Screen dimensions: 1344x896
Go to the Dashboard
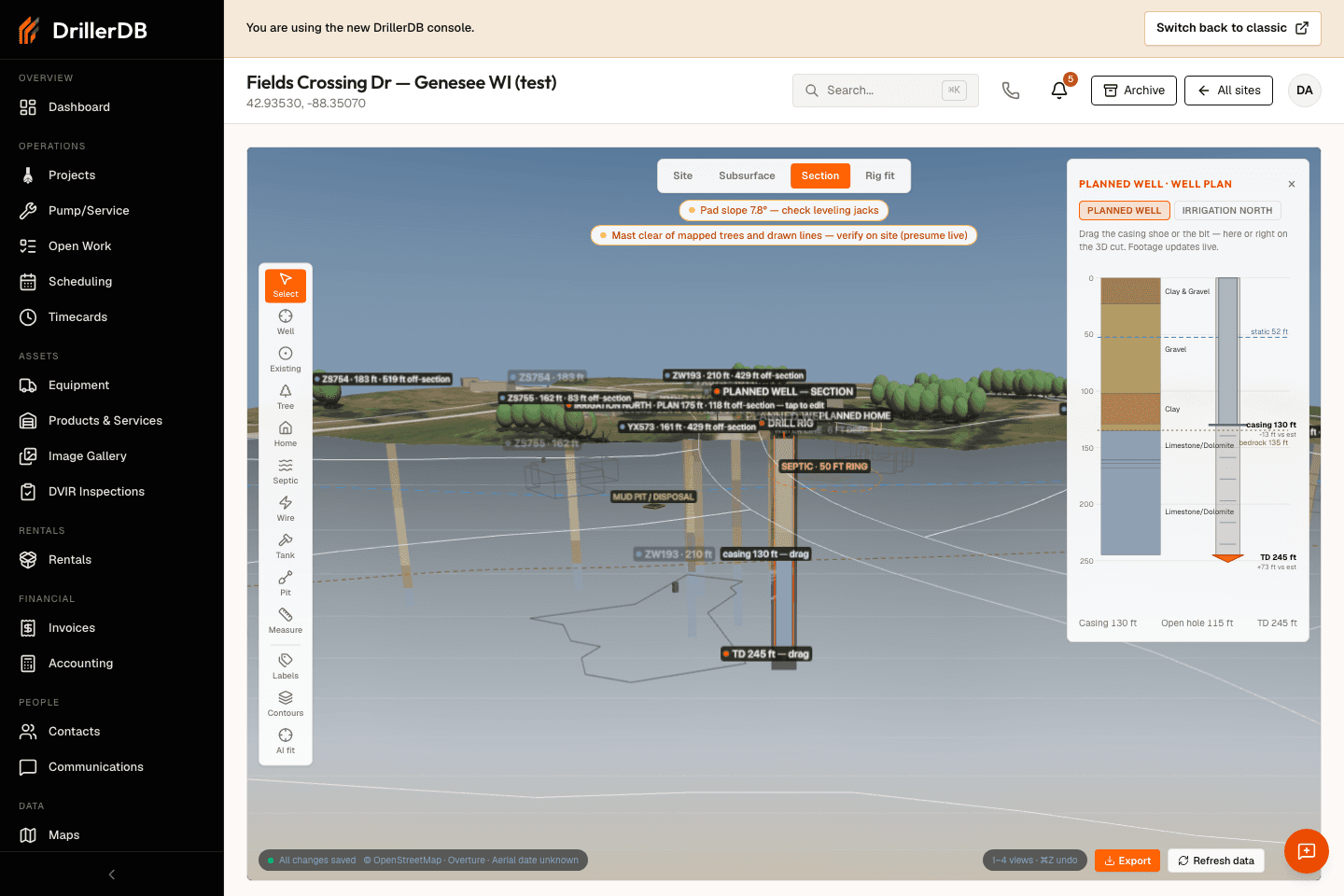click(x=112, y=107)
